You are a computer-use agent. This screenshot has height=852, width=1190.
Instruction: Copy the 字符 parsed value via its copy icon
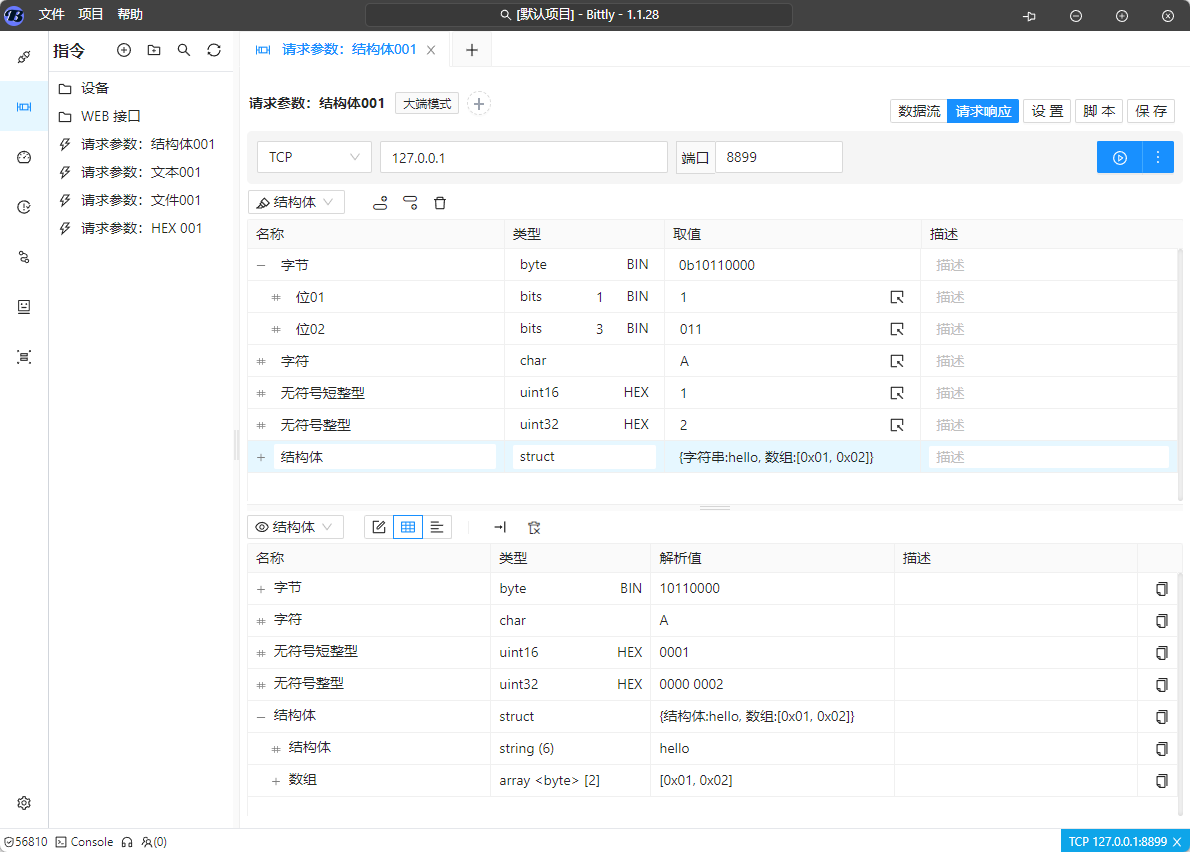[x=1161, y=621]
